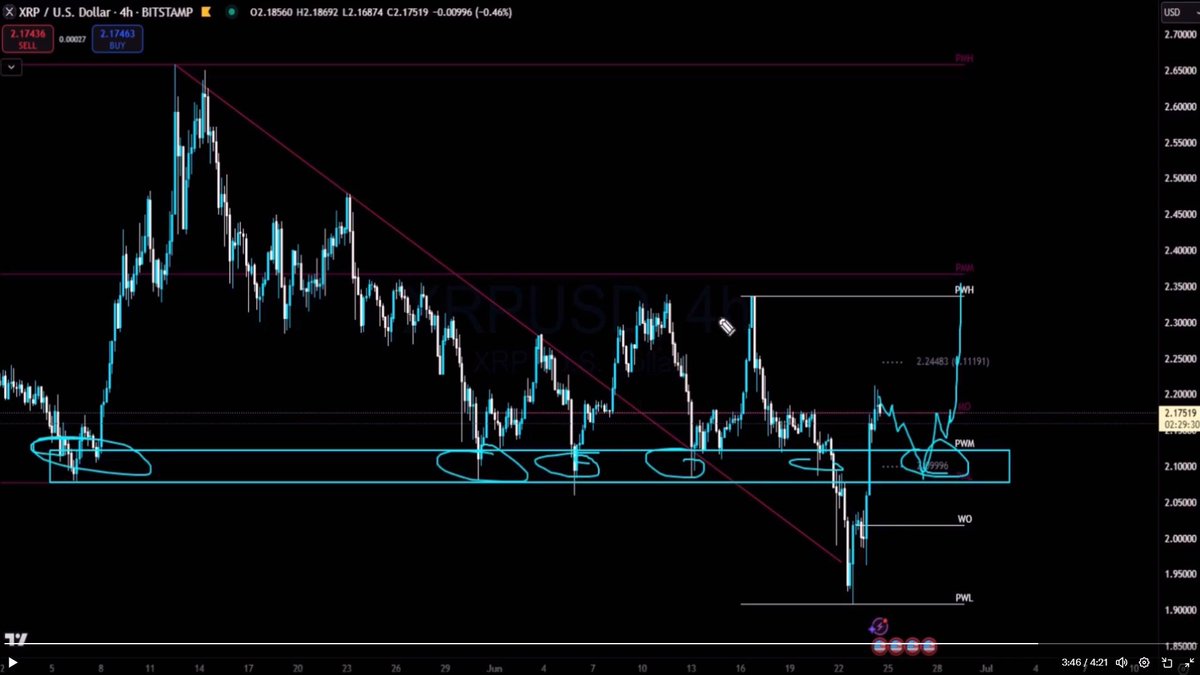Click the blue BUY 2.17463 button
This screenshot has width=1200, height=675.
click(117, 39)
